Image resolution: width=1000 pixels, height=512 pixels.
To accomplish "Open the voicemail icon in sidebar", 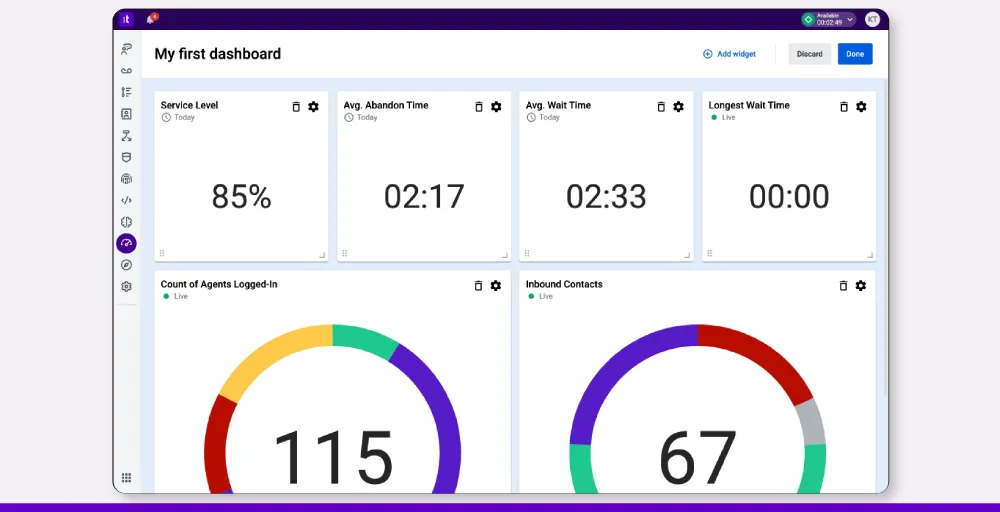I will coord(126,71).
